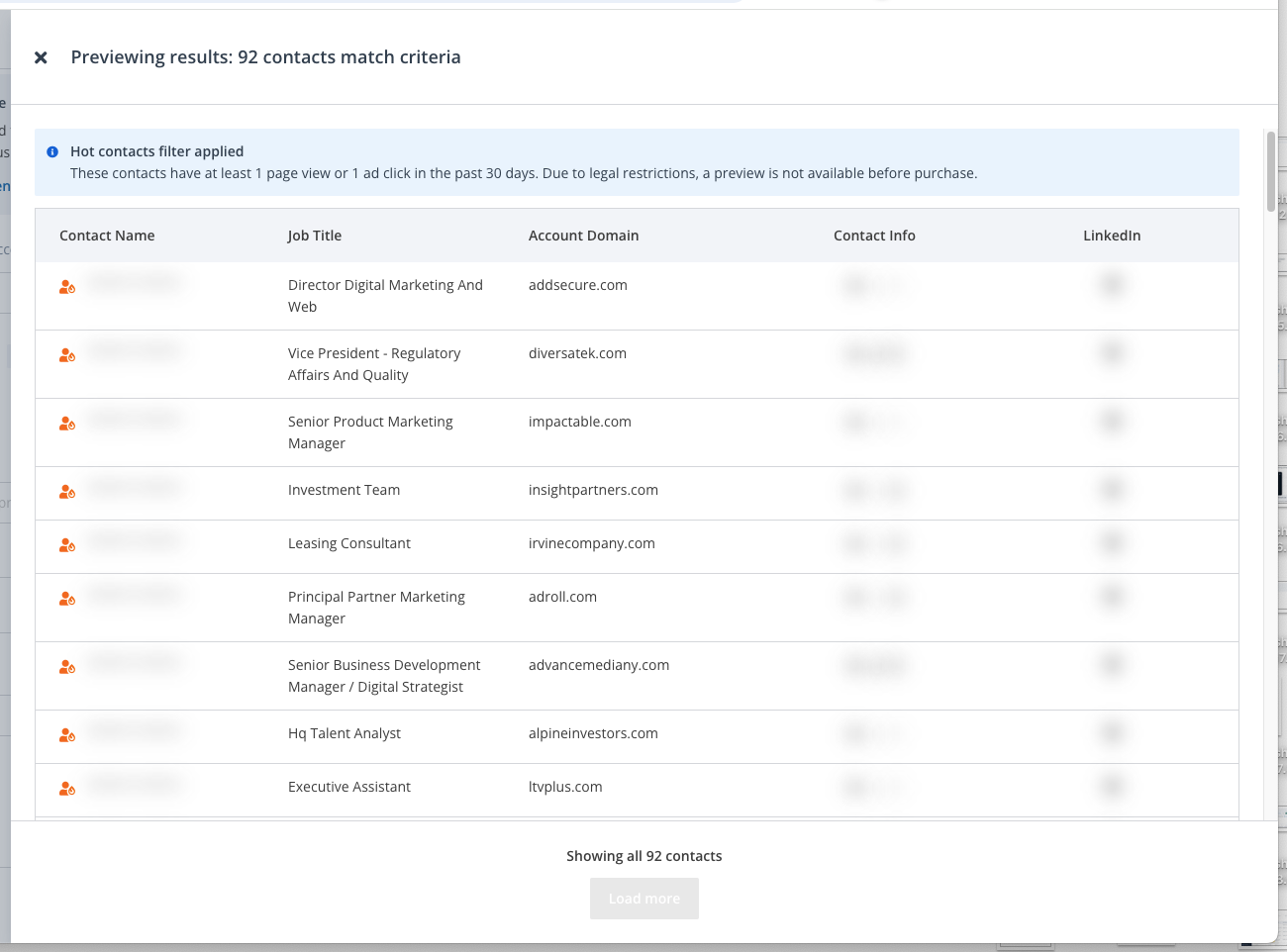Select the Executive Assistant job title cell
Screen dimensions: 1287x952
[349, 787]
